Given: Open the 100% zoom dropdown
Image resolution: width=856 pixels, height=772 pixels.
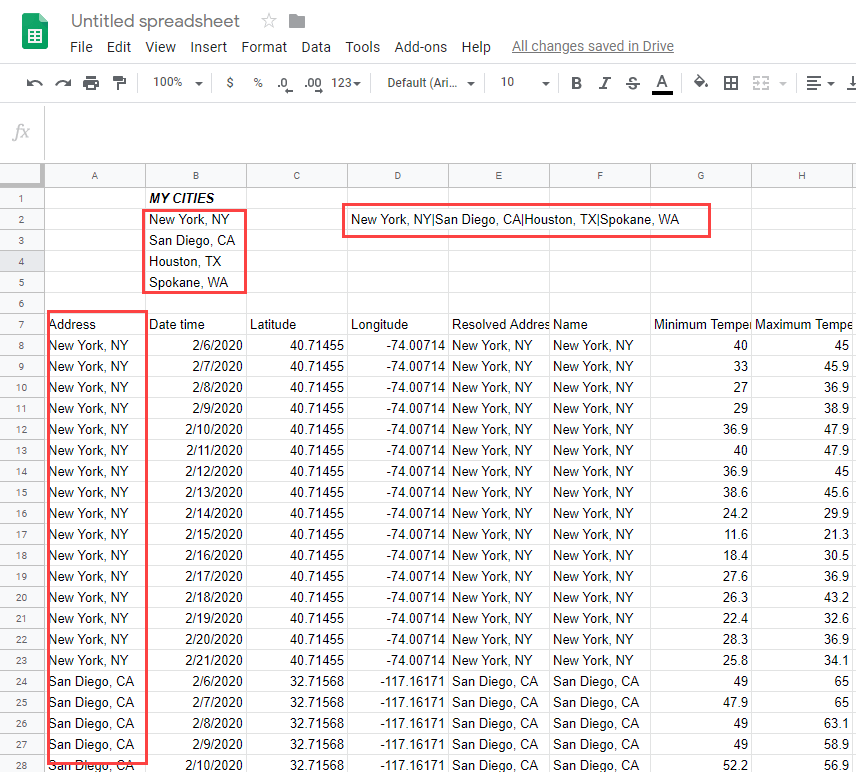Looking at the screenshot, I should 177,83.
